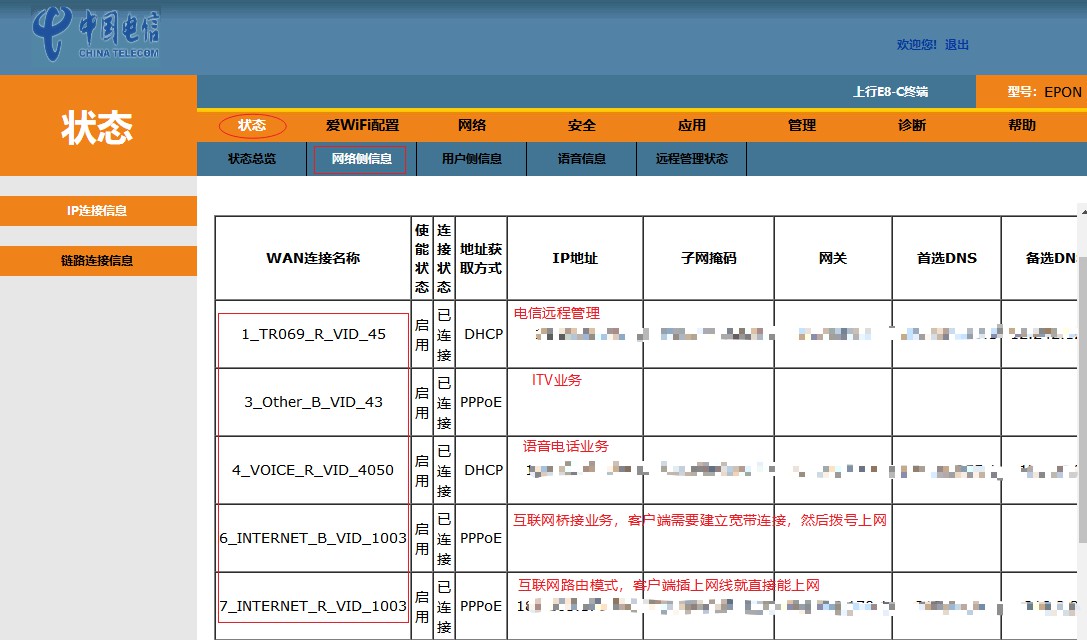Viewport: 1087px width, 640px height.
Task: Open the 帮助 menu
Action: tap(1020, 125)
